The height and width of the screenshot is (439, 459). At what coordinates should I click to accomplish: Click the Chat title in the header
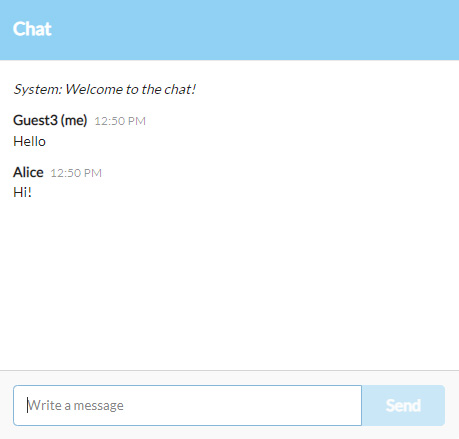click(x=32, y=29)
